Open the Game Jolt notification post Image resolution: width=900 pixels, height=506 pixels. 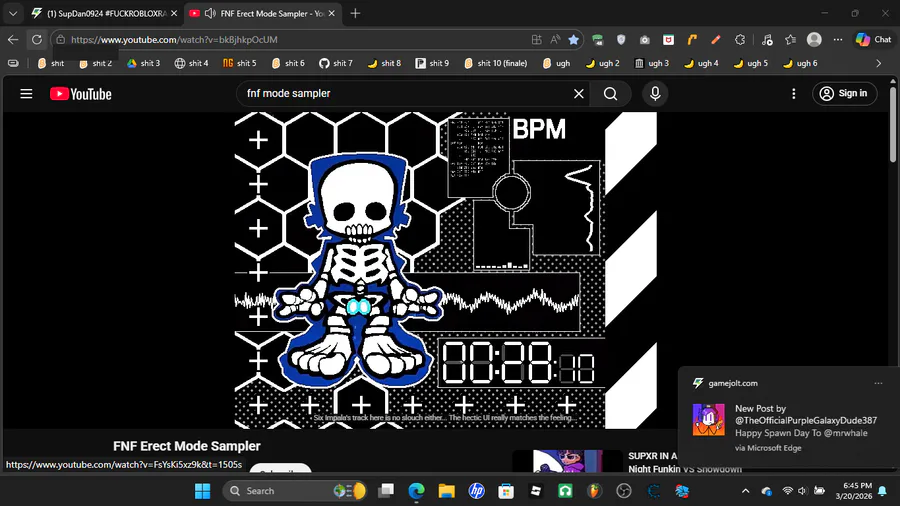[x=788, y=421]
